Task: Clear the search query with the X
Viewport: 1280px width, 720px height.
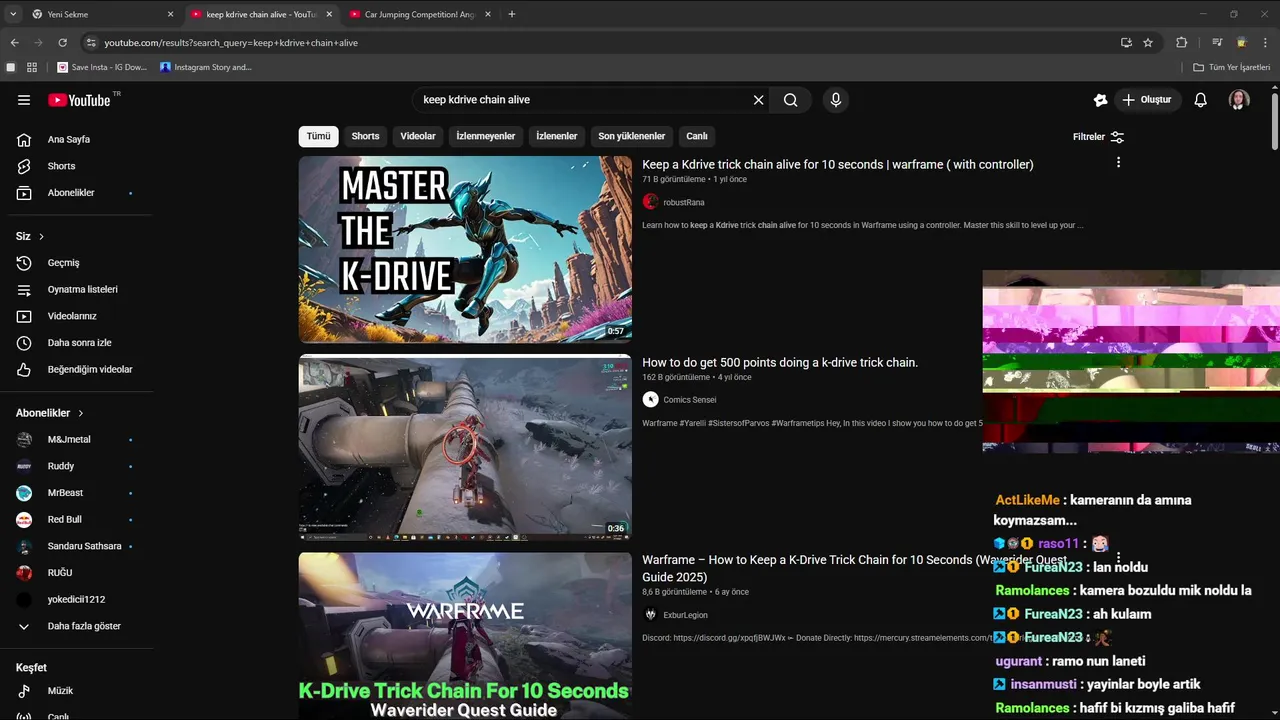Action: coord(758,100)
